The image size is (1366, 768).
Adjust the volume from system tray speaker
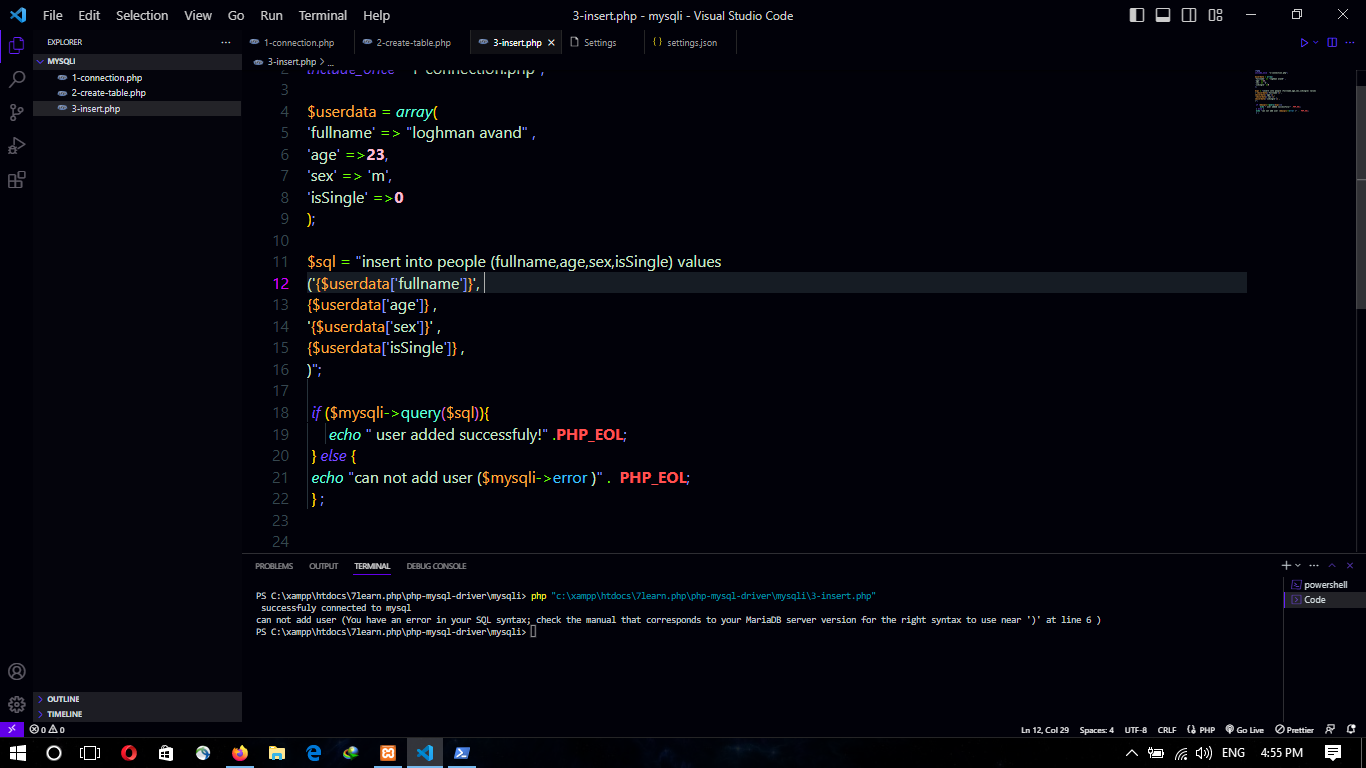pyautogui.click(x=1204, y=753)
